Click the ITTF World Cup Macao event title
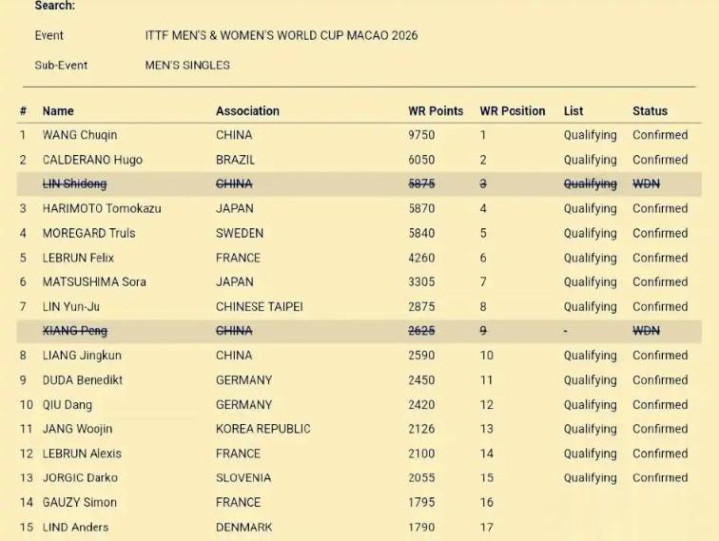This screenshot has height=541, width=719. click(x=281, y=36)
